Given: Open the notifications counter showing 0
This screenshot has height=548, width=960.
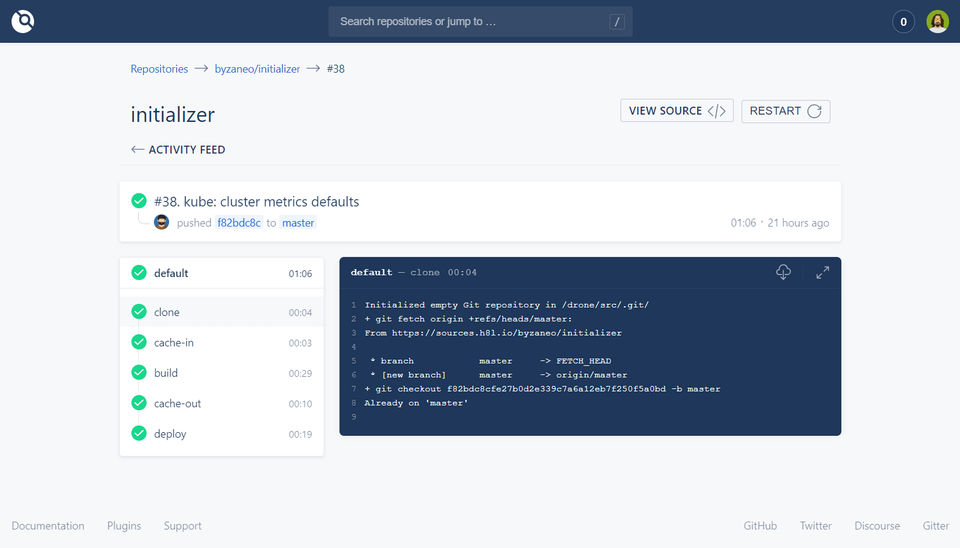Looking at the screenshot, I should [903, 21].
